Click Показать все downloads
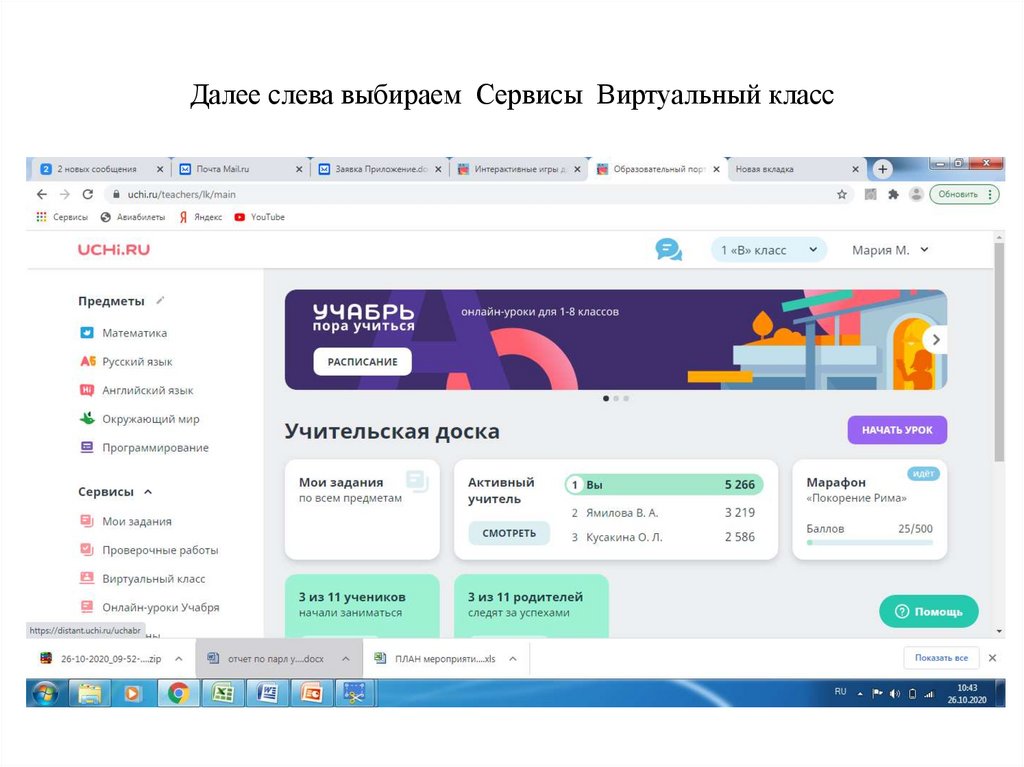 [x=941, y=658]
